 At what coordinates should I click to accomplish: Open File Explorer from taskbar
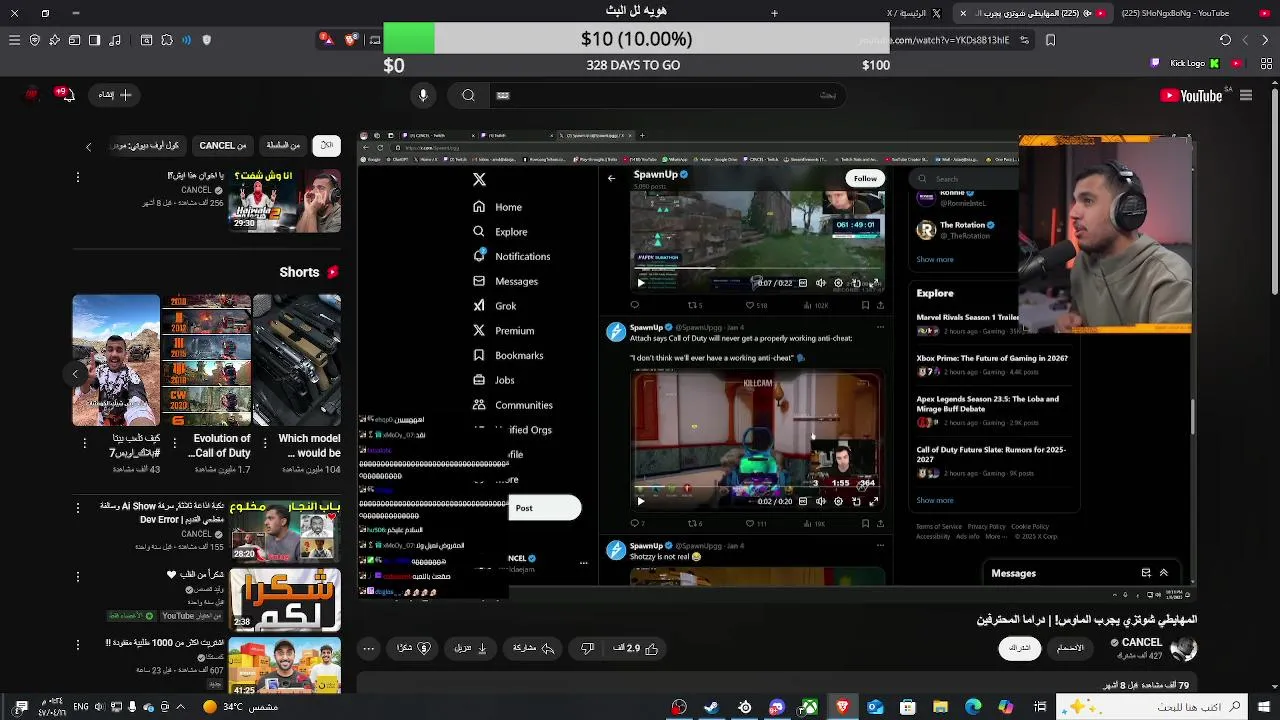(940, 707)
